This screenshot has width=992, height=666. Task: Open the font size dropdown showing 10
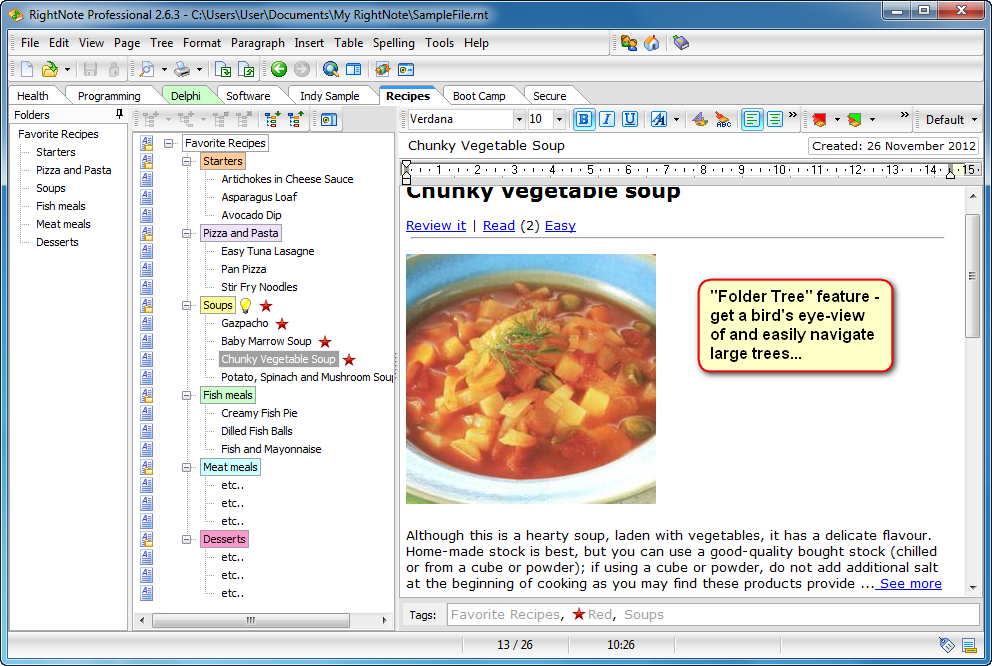559,119
